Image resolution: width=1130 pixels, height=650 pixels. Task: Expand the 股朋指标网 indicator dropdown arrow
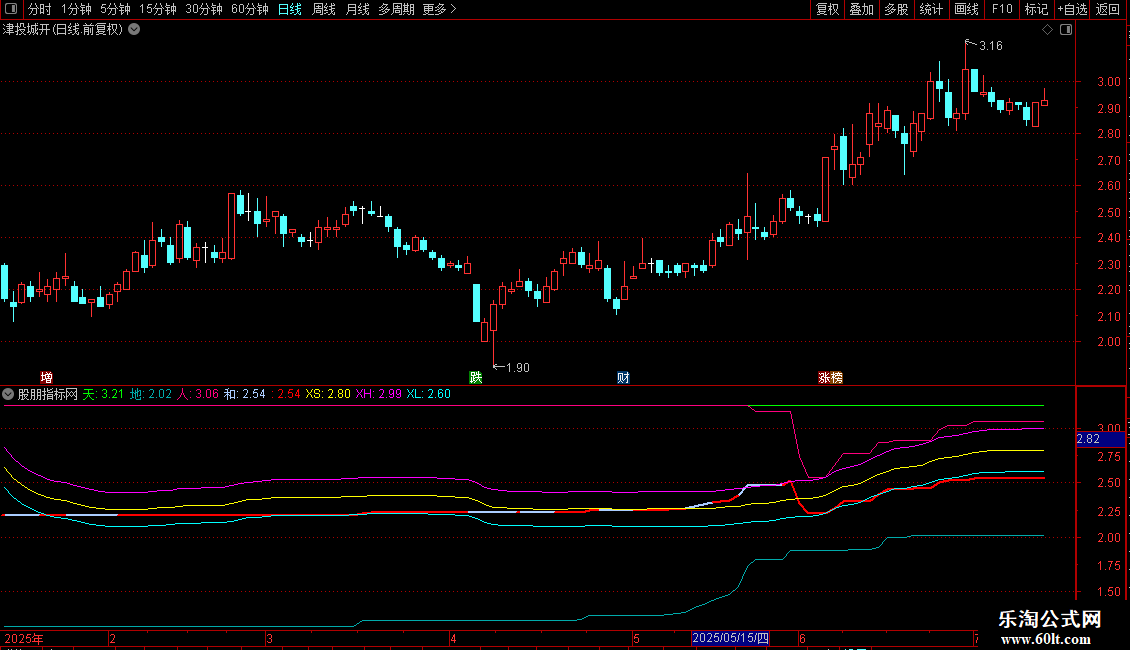point(9,394)
